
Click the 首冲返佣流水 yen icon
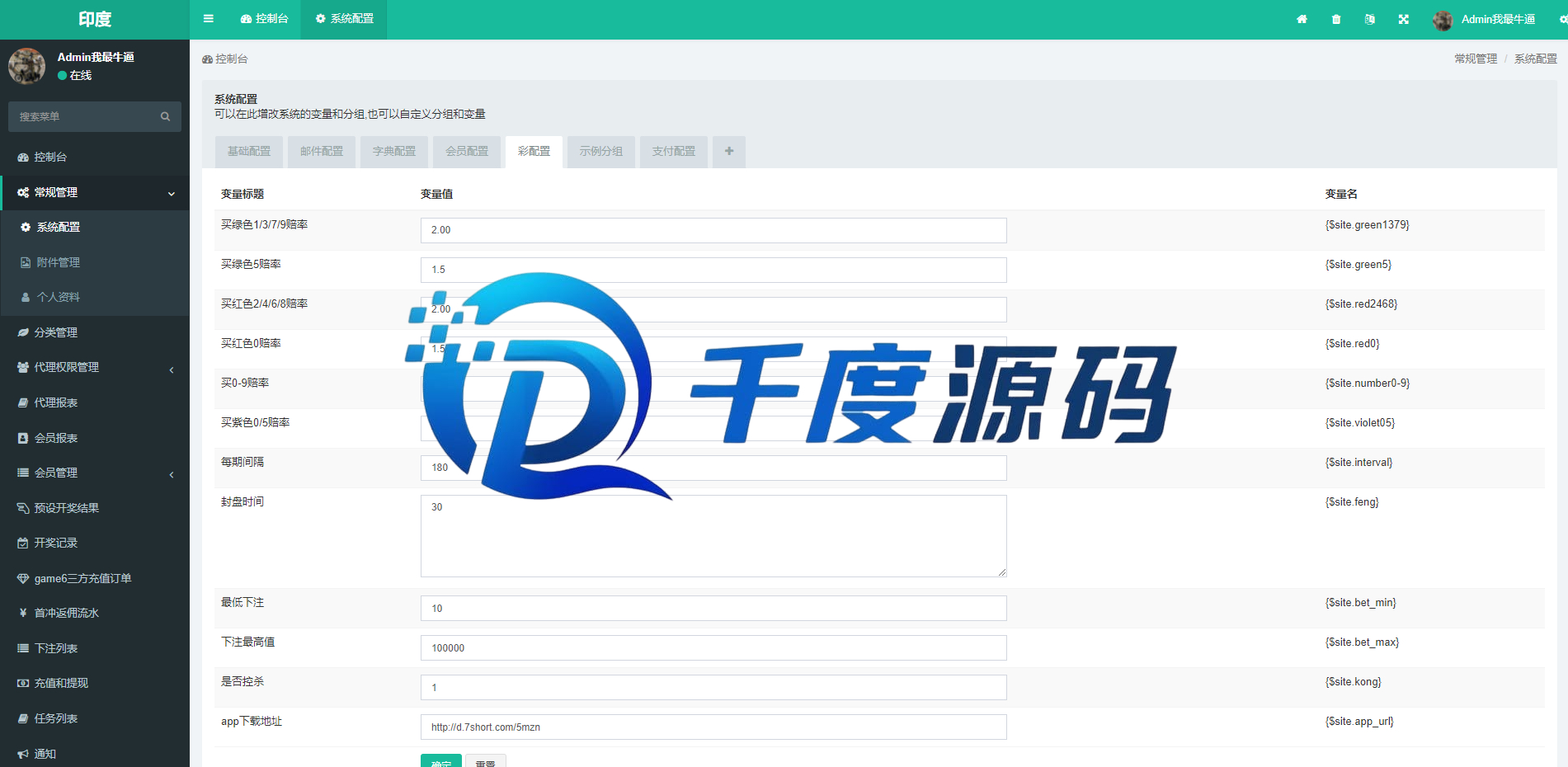tap(23, 613)
